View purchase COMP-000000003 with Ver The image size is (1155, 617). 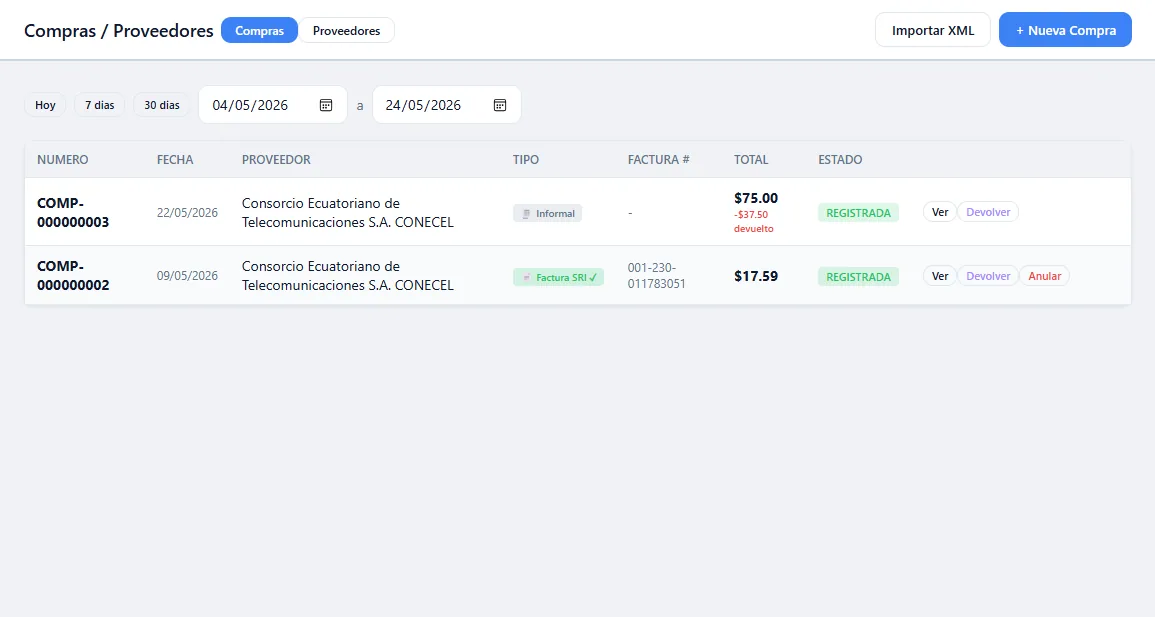click(939, 212)
